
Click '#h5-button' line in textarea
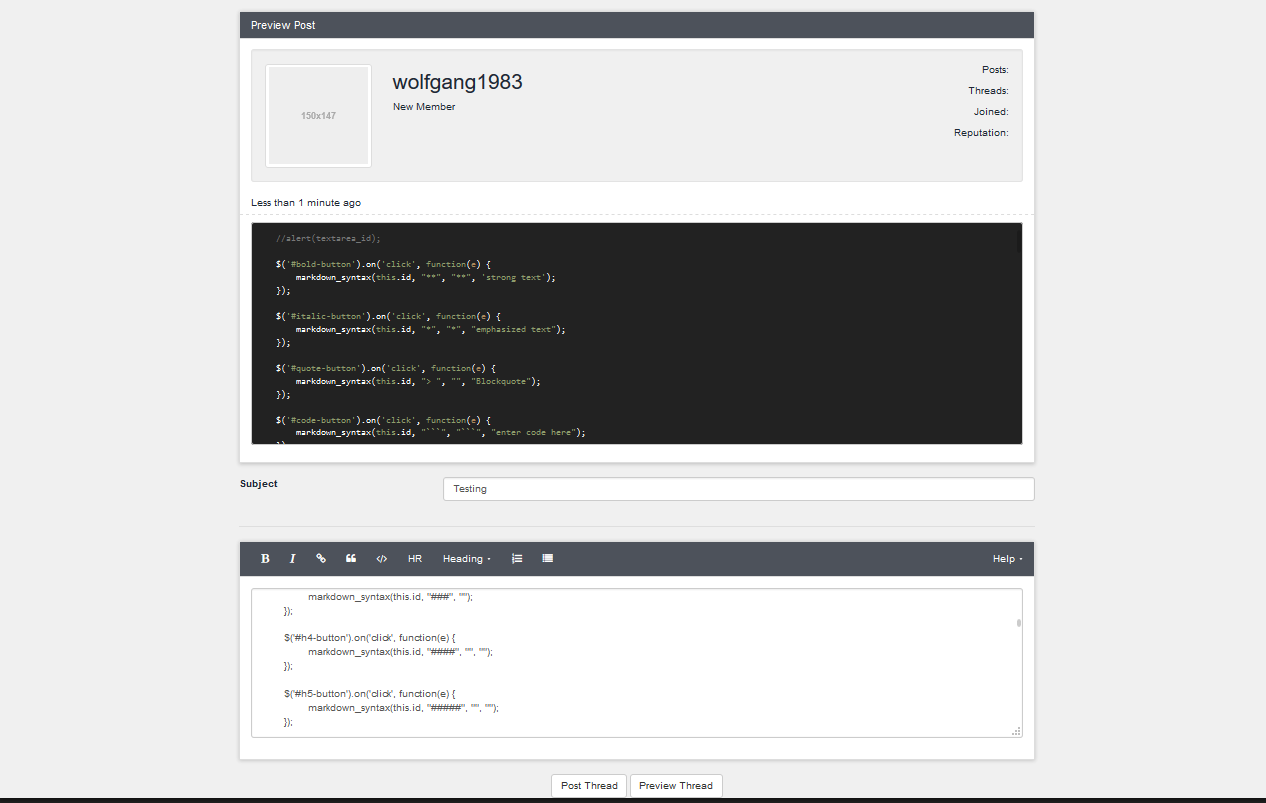[370, 693]
